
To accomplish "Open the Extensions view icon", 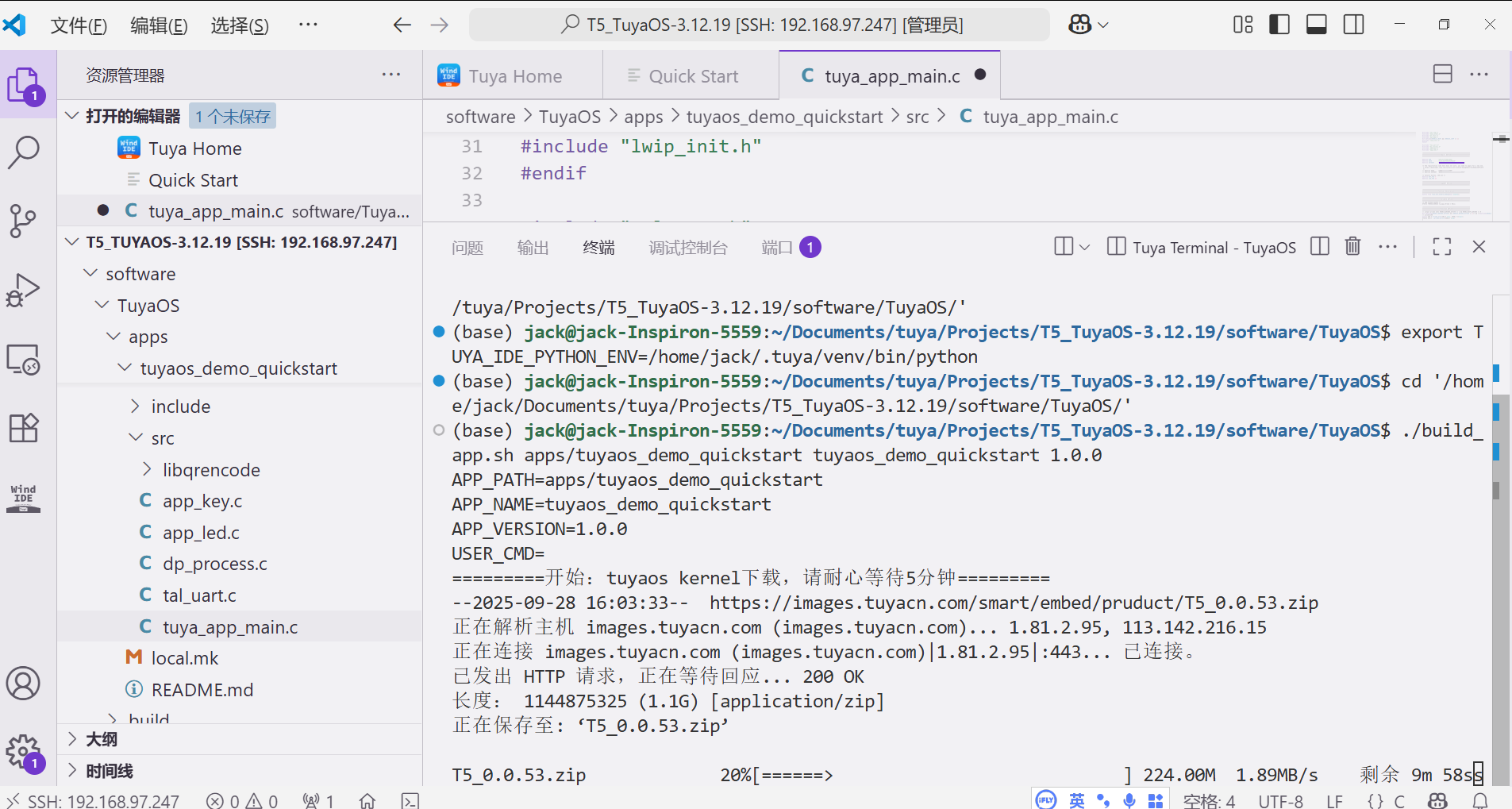I will click(x=23, y=428).
